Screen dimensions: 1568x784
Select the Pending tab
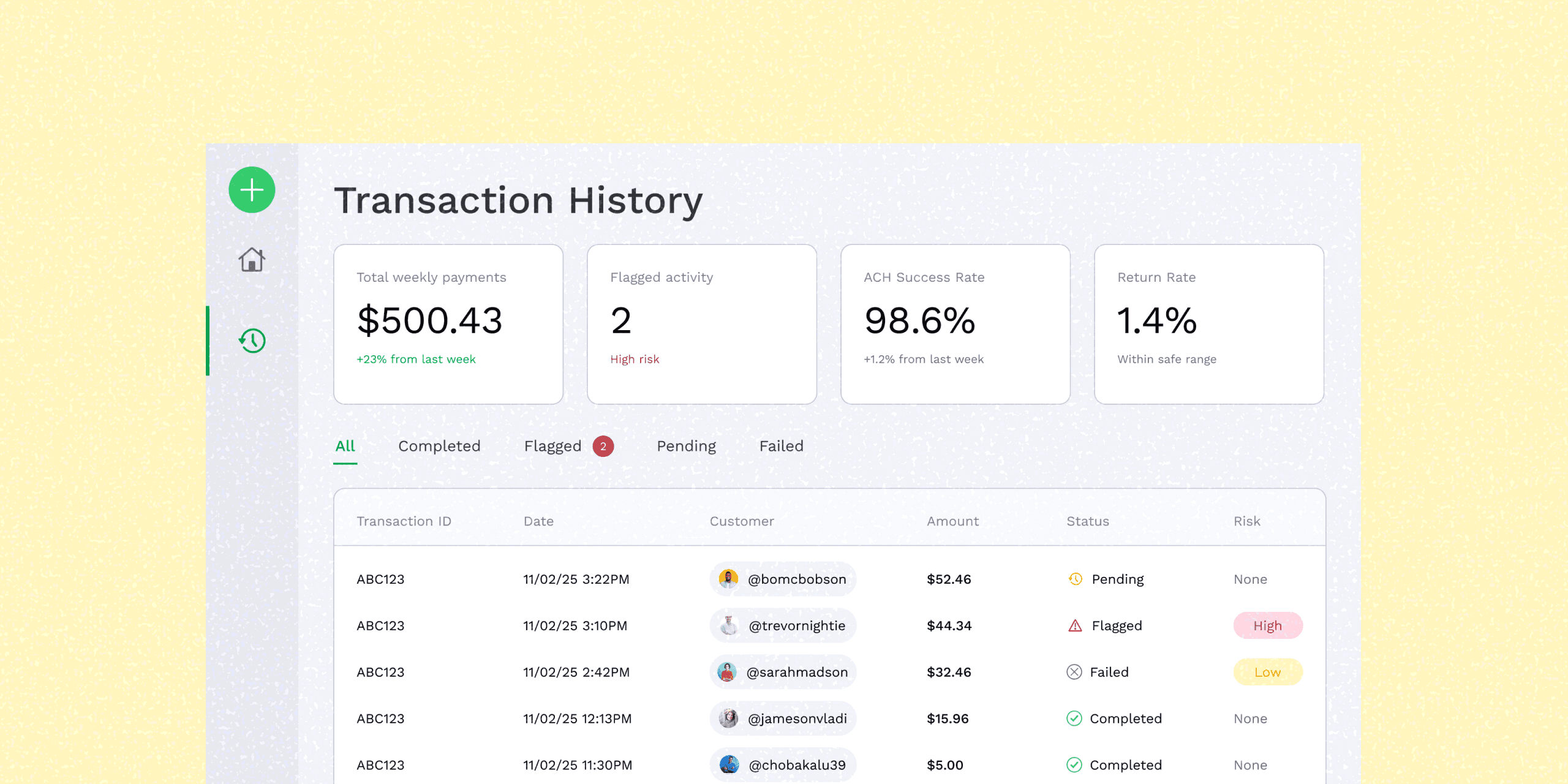pyautogui.click(x=686, y=447)
